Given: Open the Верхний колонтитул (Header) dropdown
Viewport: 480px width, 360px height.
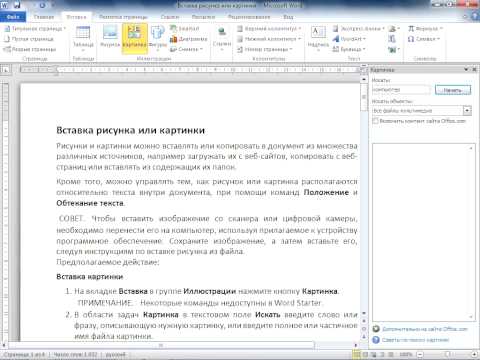Looking at the screenshot, I should (x=269, y=29).
